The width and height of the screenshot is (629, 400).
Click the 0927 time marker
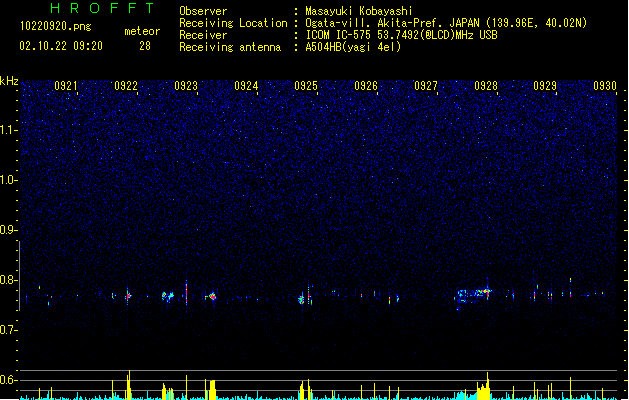coord(426,86)
